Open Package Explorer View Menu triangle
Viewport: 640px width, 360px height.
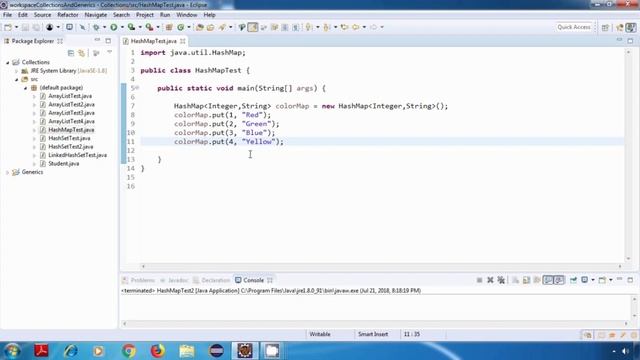point(109,53)
